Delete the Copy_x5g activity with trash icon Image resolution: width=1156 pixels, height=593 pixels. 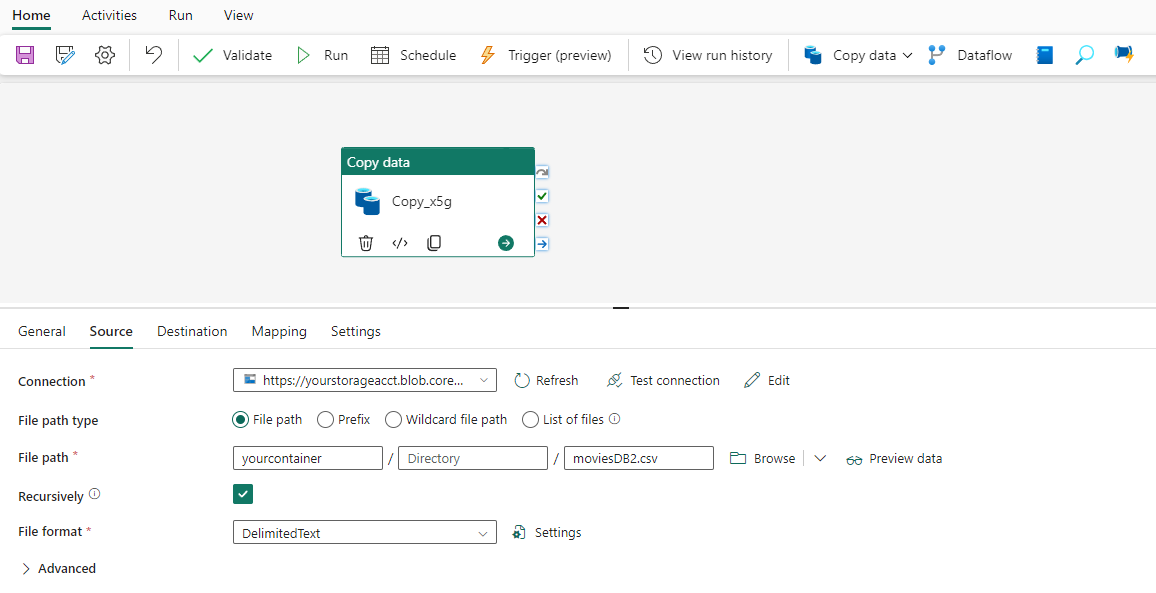tap(366, 243)
